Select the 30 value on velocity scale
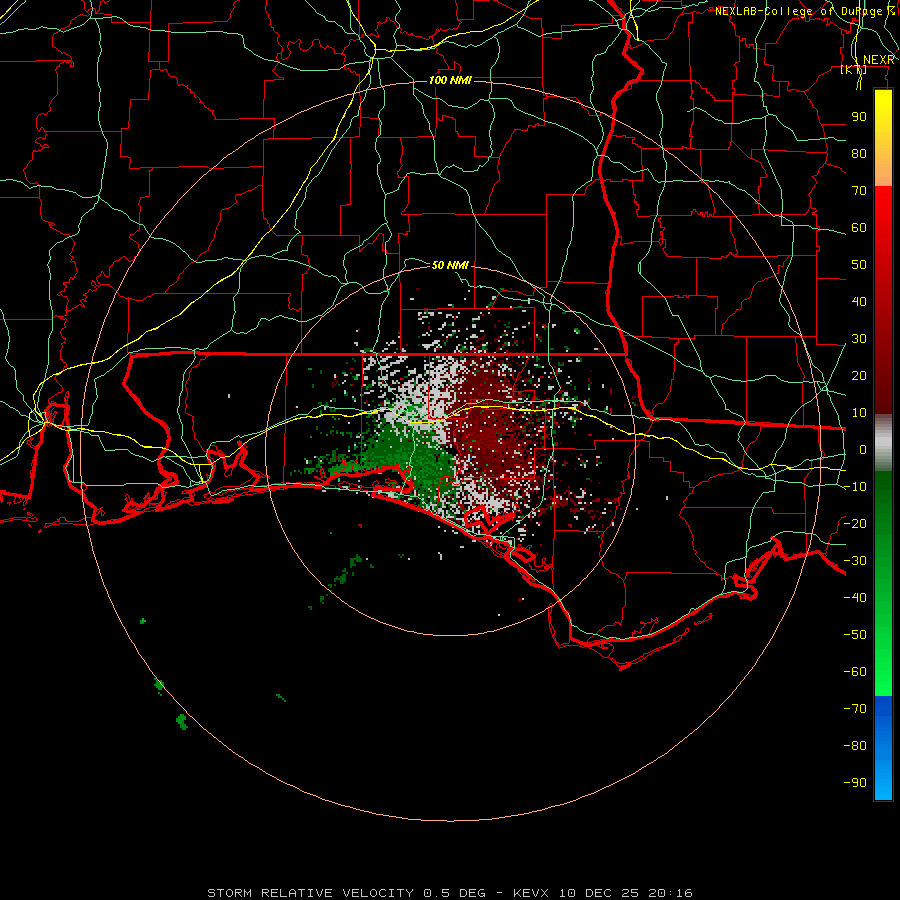 (x=859, y=339)
